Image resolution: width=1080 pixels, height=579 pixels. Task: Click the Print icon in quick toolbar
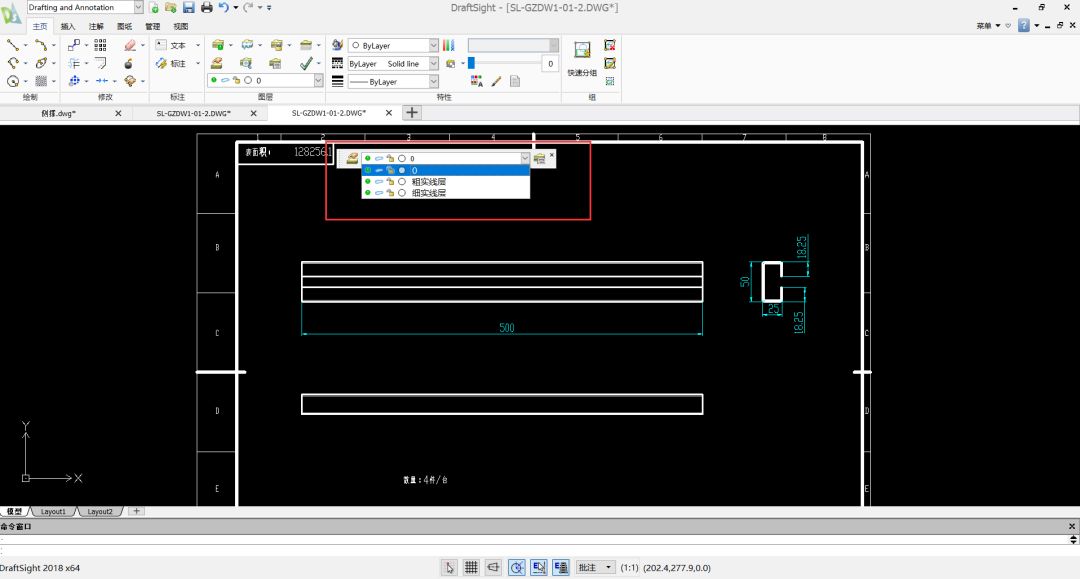click(x=207, y=8)
